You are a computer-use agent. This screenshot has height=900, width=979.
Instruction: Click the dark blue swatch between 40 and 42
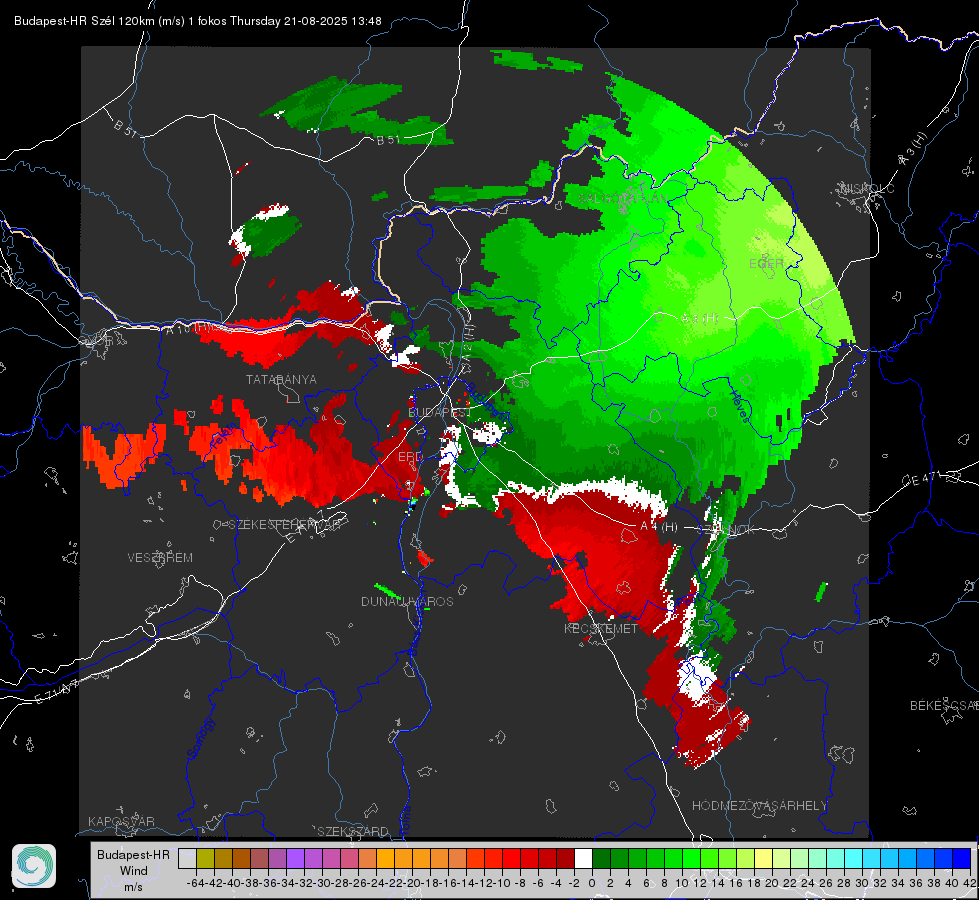click(962, 858)
